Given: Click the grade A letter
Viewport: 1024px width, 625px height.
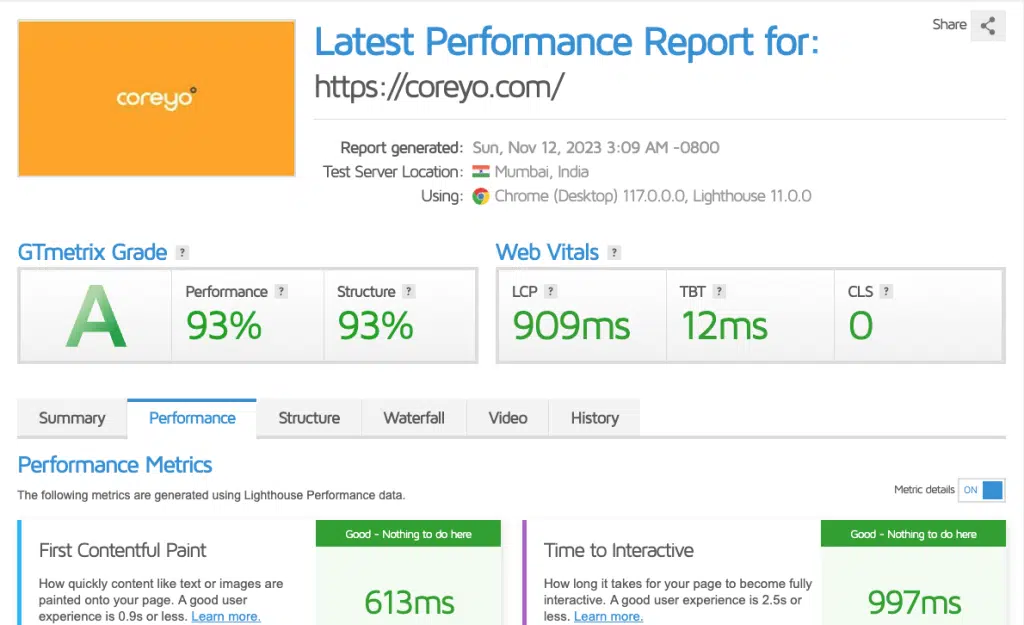Looking at the screenshot, I should (96, 317).
